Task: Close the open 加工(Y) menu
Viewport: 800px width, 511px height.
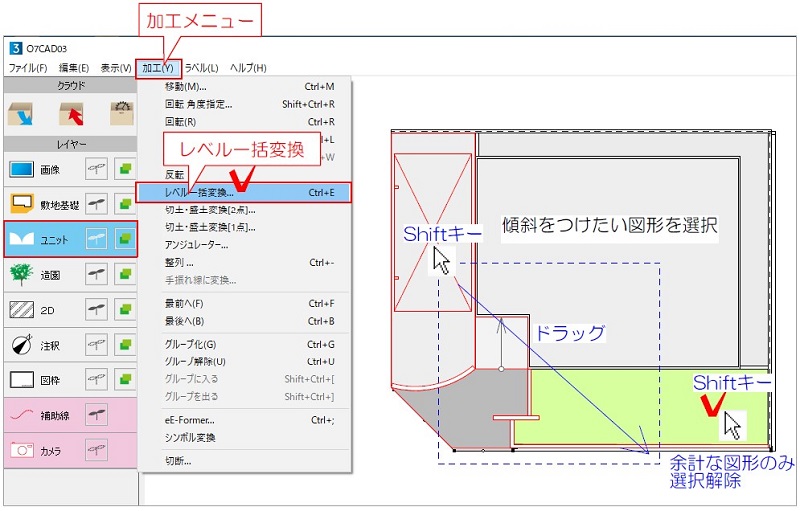Action: coord(158,68)
